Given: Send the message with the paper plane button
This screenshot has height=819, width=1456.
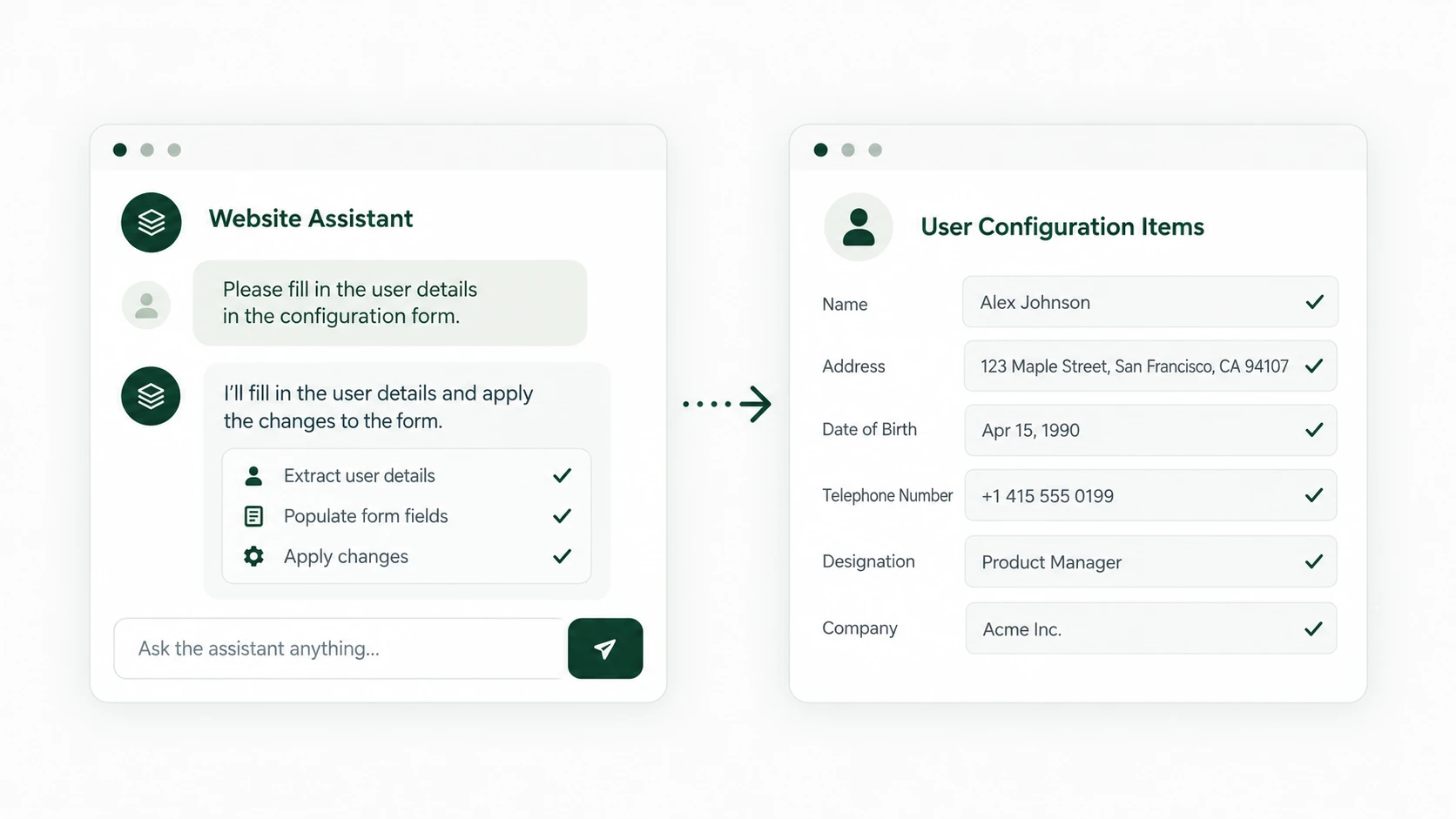Looking at the screenshot, I should 605,648.
